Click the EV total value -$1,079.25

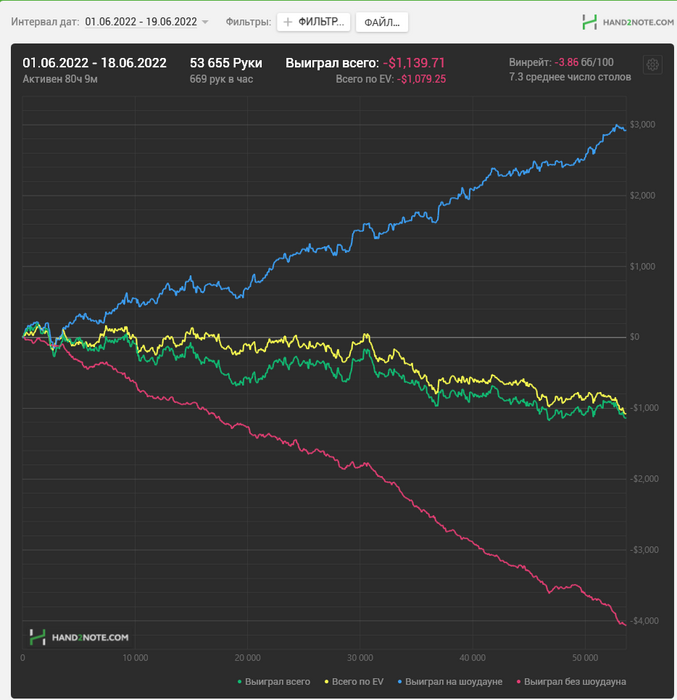pyautogui.click(x=422, y=79)
